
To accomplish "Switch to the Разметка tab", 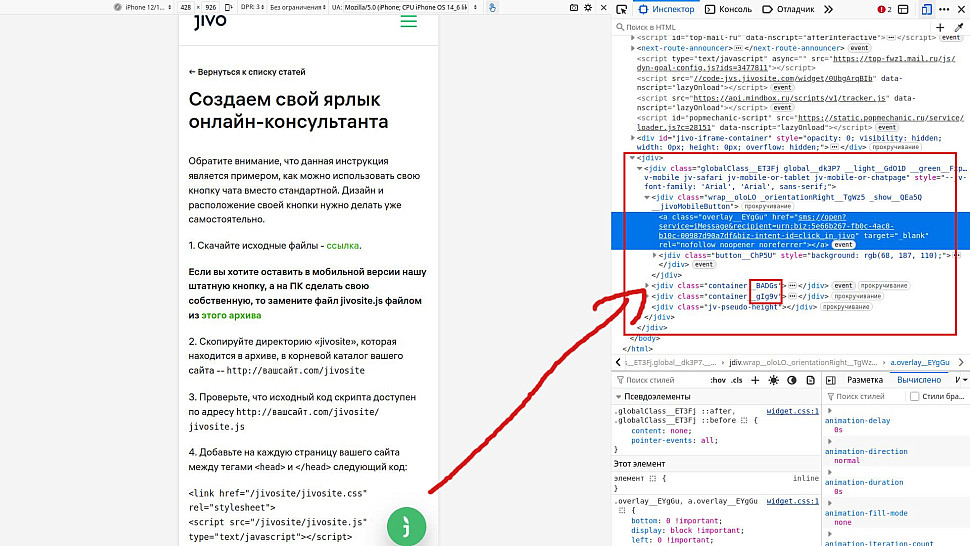I will point(864,380).
